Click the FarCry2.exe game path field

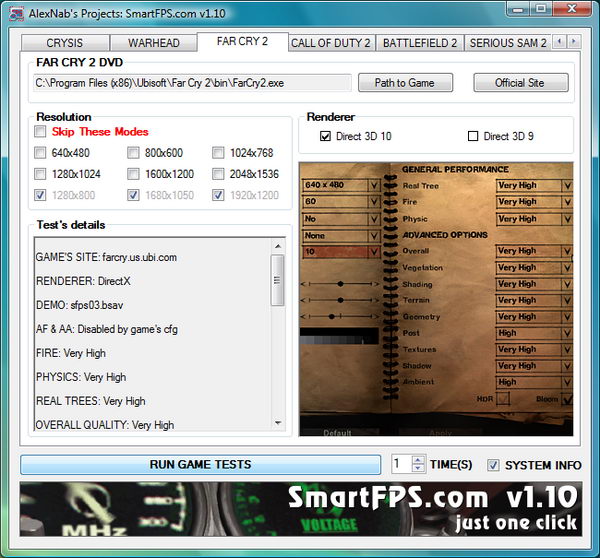tap(192, 83)
